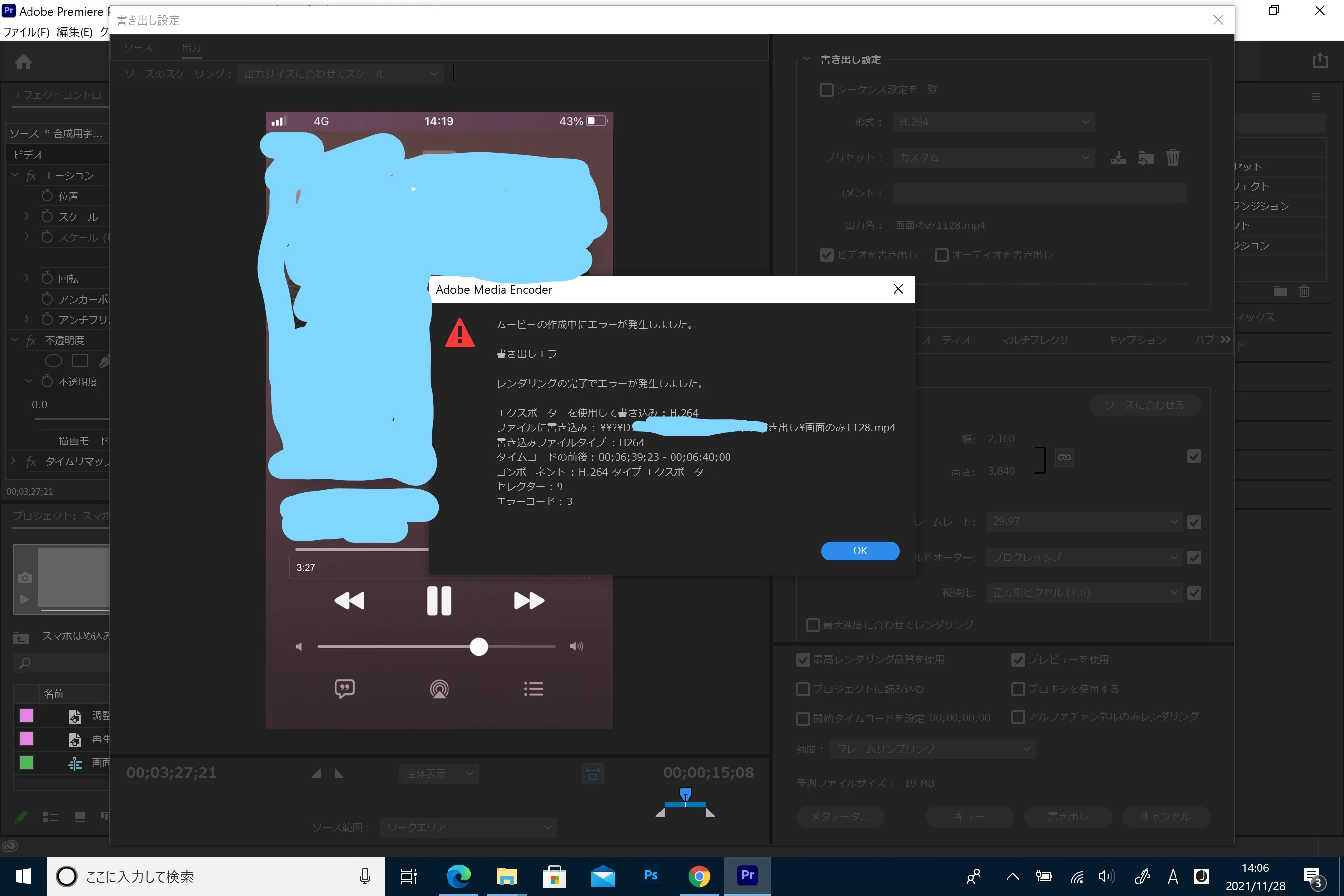This screenshot has width=1344, height=896.
Task: Click the キャンセル button in export settings
Action: 1166,816
